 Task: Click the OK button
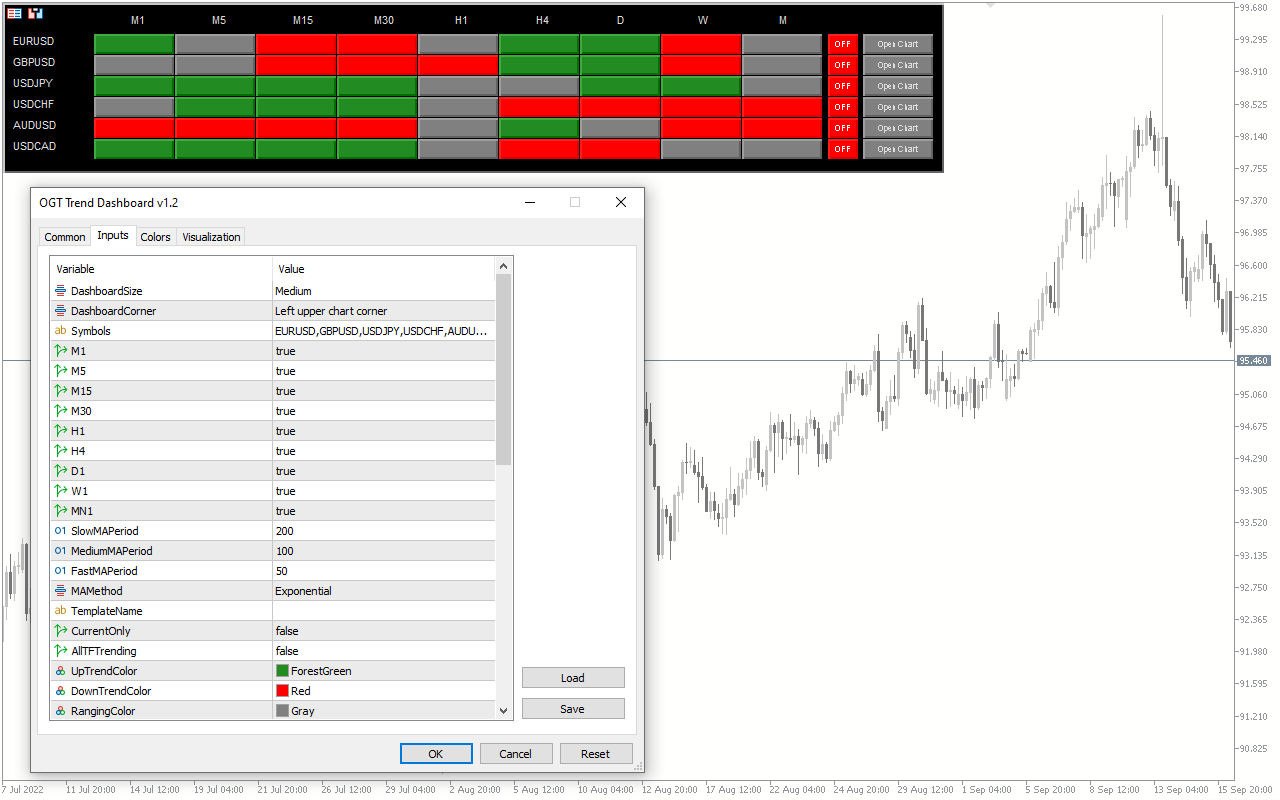(x=436, y=754)
